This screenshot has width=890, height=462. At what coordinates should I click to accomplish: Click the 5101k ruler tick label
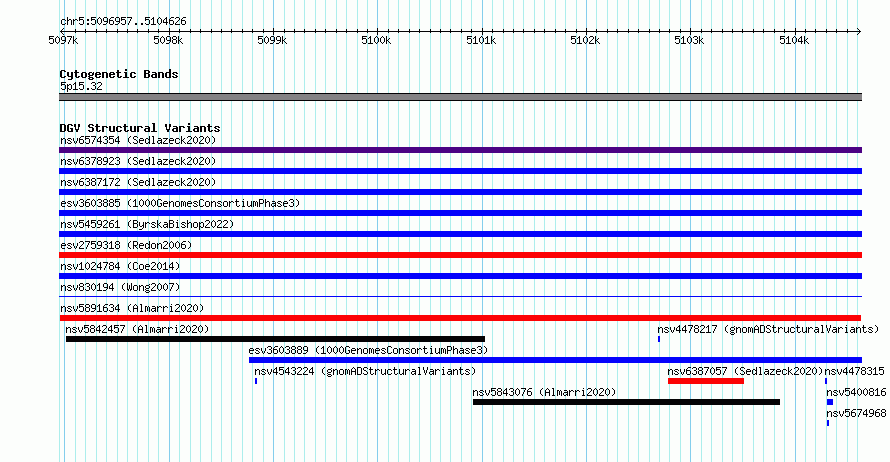pyautogui.click(x=481, y=40)
